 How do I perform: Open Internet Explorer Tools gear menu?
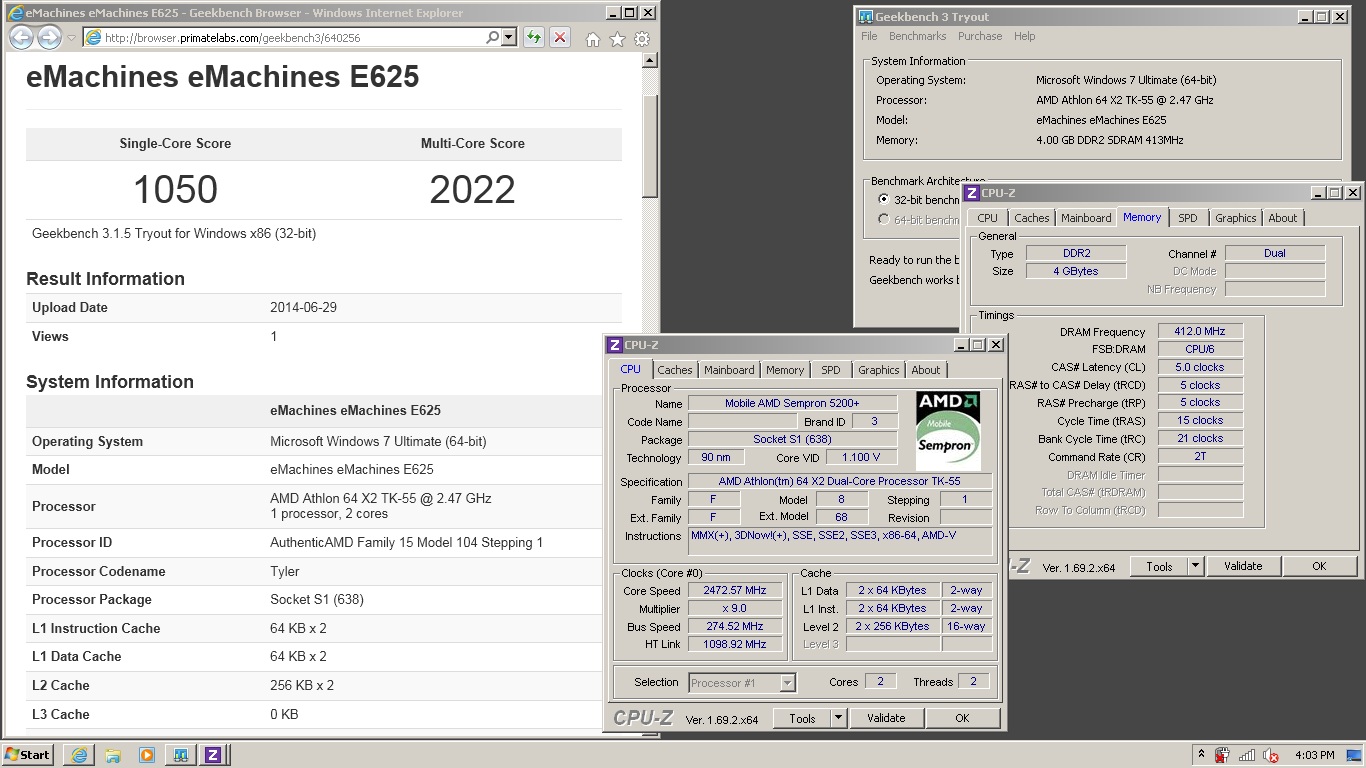(642, 39)
